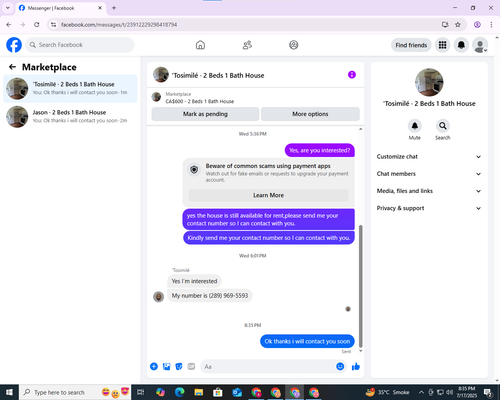This screenshot has width=500, height=400.
Task: Open Microsoft Store from taskbar
Action: (218, 392)
